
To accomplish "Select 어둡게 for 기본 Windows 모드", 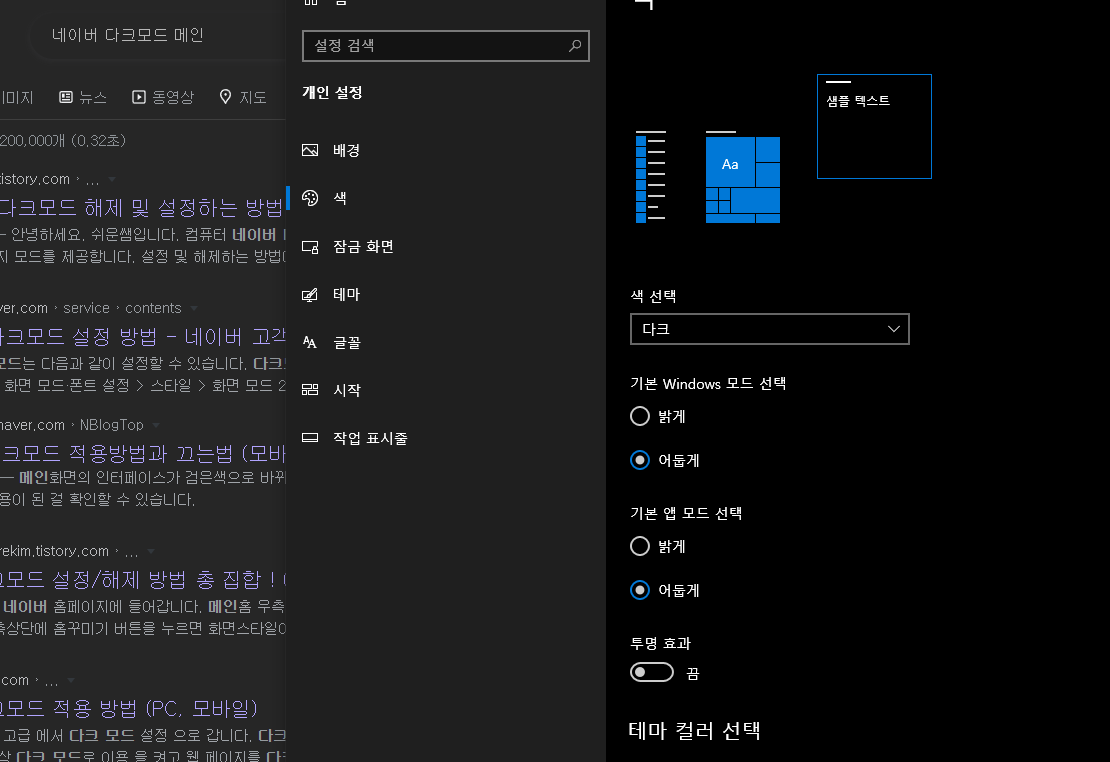I will tap(640, 460).
